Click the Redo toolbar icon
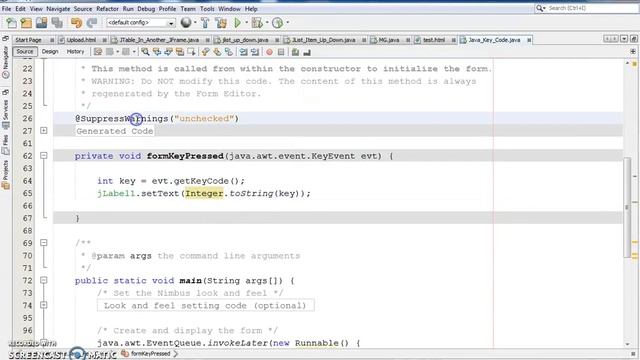 [92, 23]
